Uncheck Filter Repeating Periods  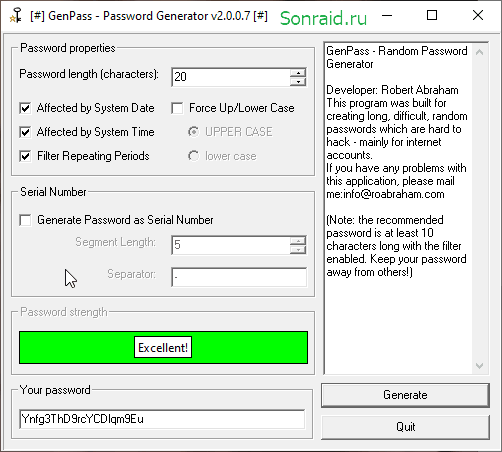pos(25,156)
